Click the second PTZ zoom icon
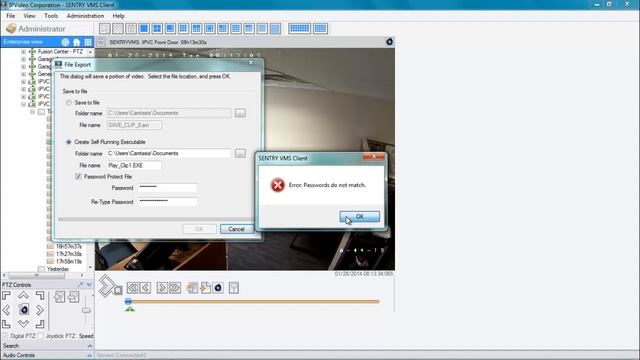 click(74, 297)
